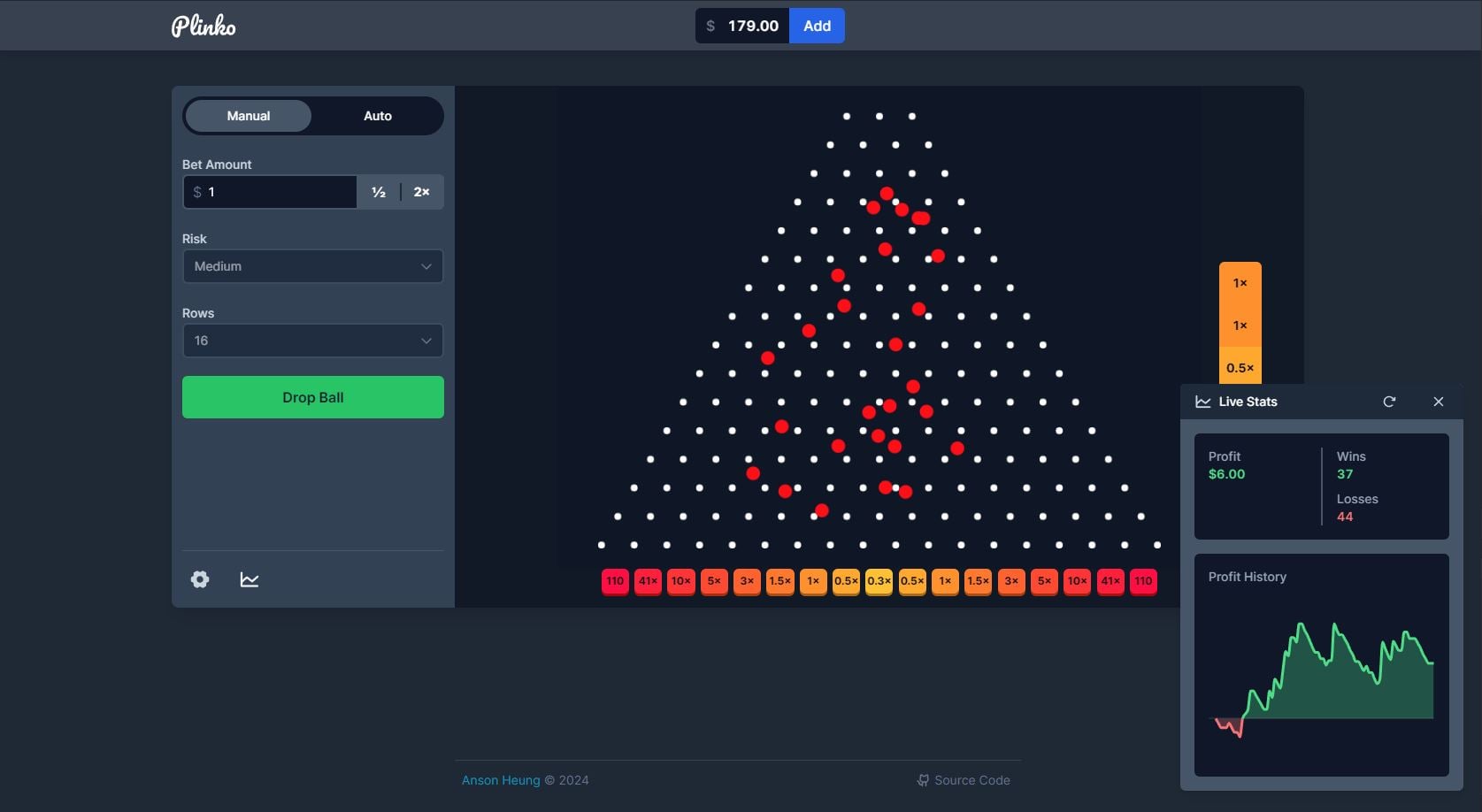Click the 1× bin left of center
1482x812 pixels.
click(813, 581)
